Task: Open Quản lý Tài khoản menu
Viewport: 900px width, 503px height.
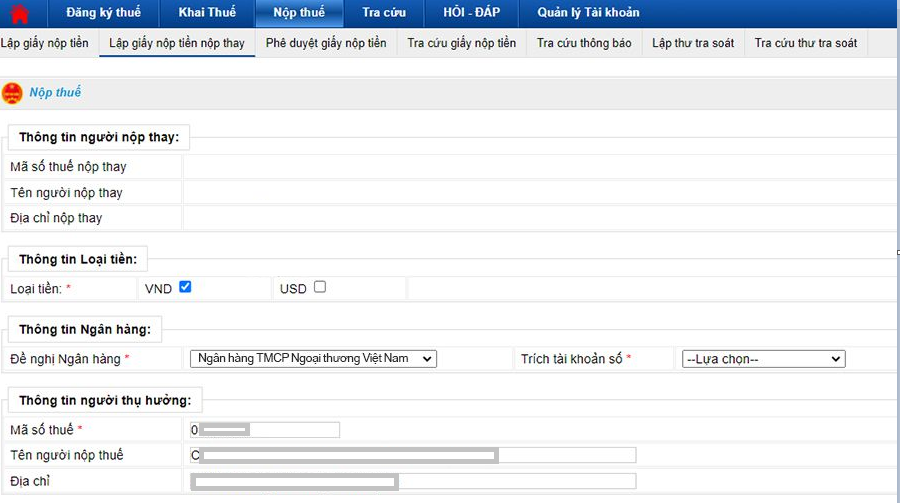Action: point(588,13)
